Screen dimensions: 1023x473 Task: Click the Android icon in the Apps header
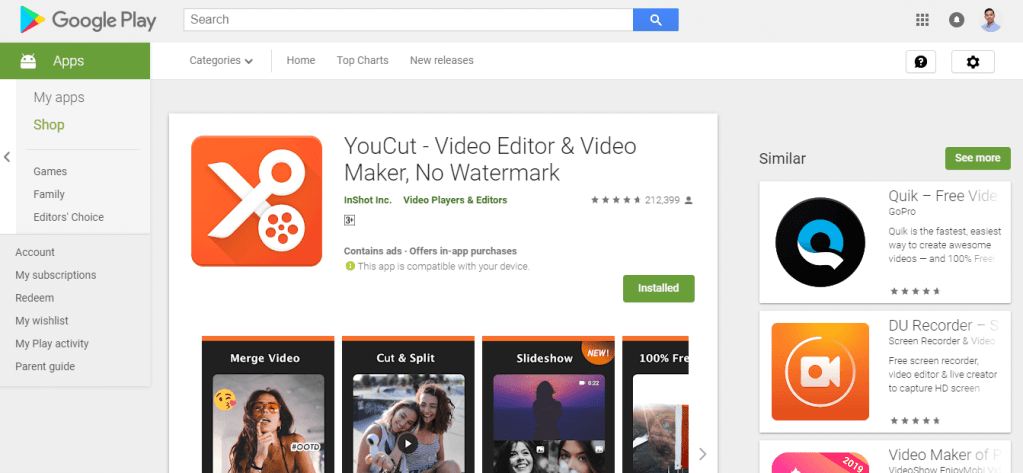point(28,61)
